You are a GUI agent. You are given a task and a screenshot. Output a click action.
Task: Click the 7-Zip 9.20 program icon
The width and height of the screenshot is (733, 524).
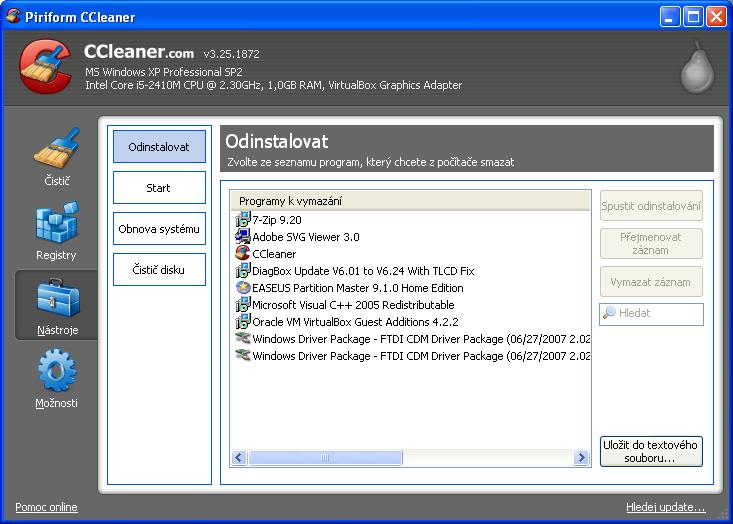tap(242, 220)
